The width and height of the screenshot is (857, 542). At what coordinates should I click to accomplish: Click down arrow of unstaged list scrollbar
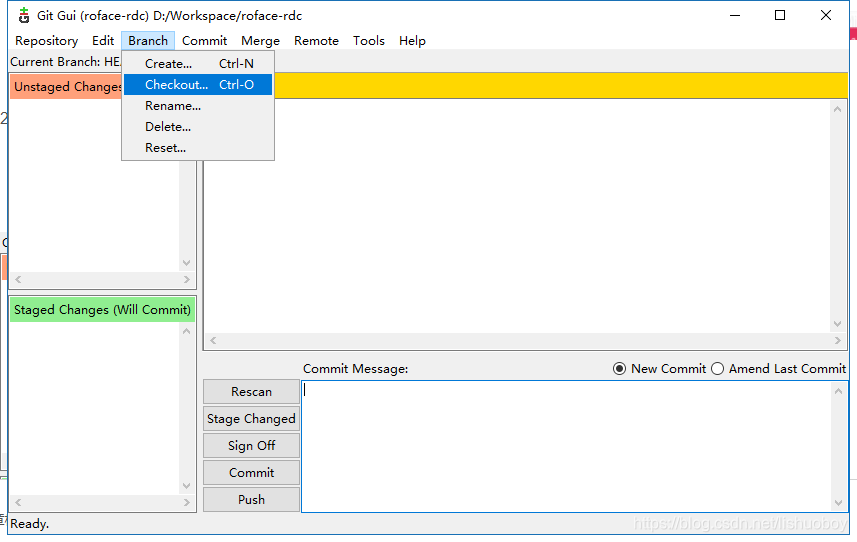click(186, 263)
